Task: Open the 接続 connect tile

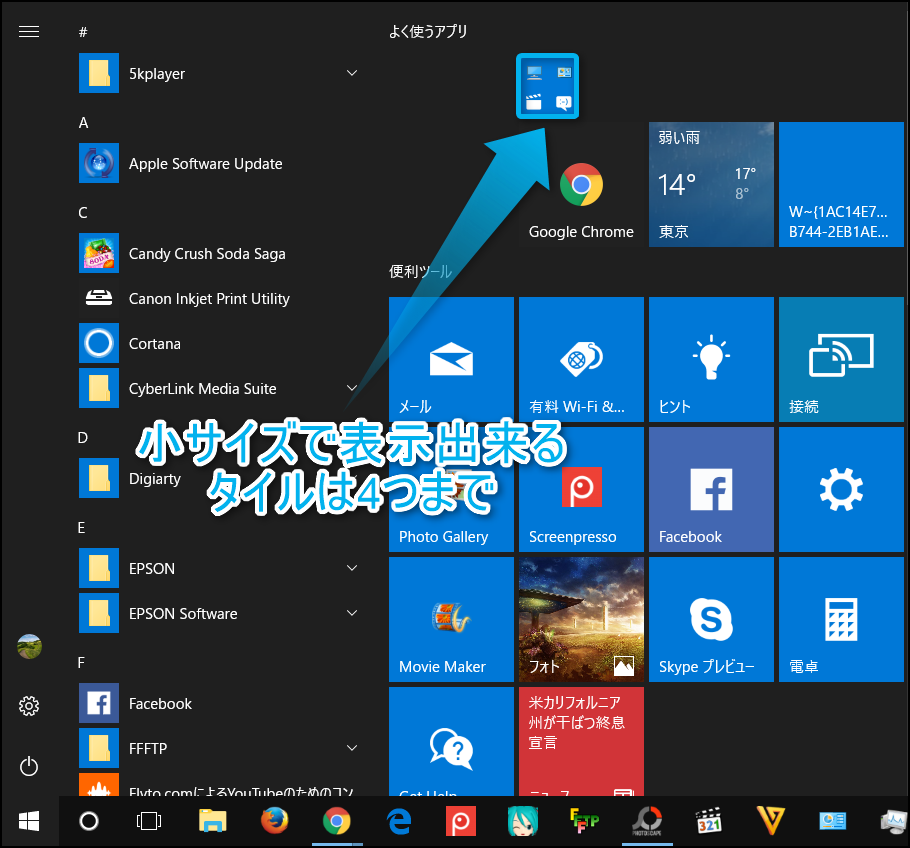Action: [840, 360]
